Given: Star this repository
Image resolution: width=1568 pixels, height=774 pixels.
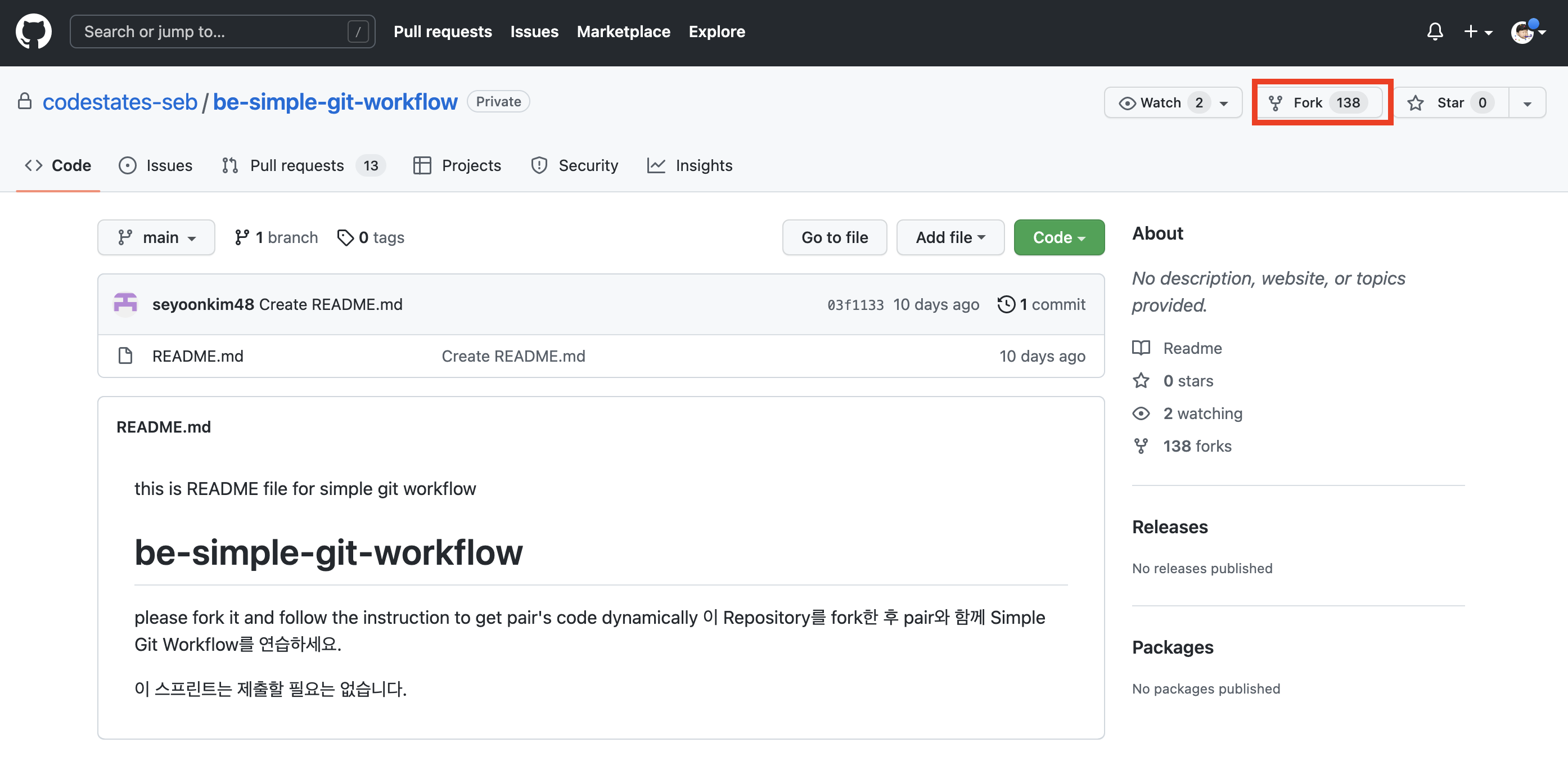Looking at the screenshot, I should [1450, 102].
